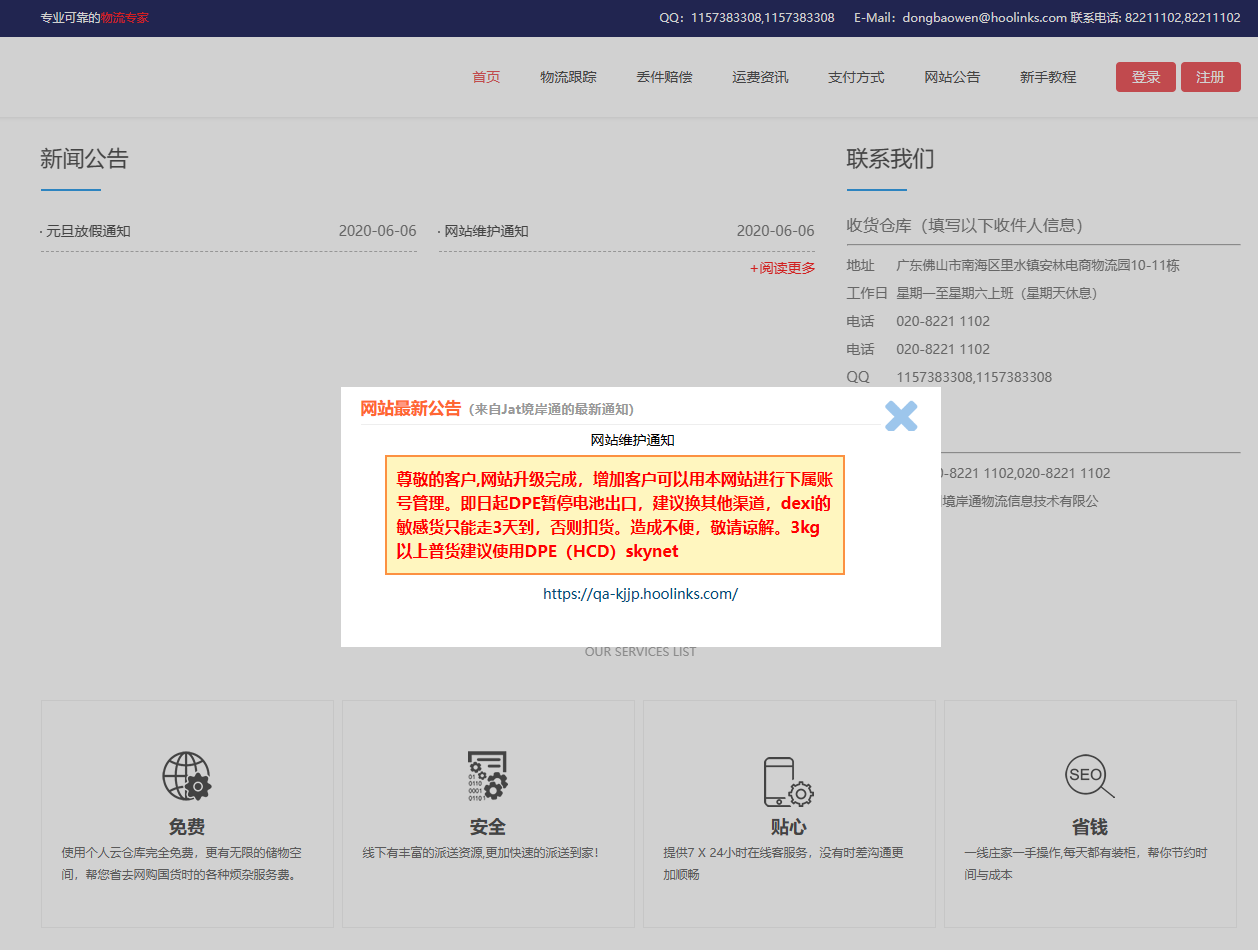Select 运费资讯 in the navigation bar

[x=760, y=76]
